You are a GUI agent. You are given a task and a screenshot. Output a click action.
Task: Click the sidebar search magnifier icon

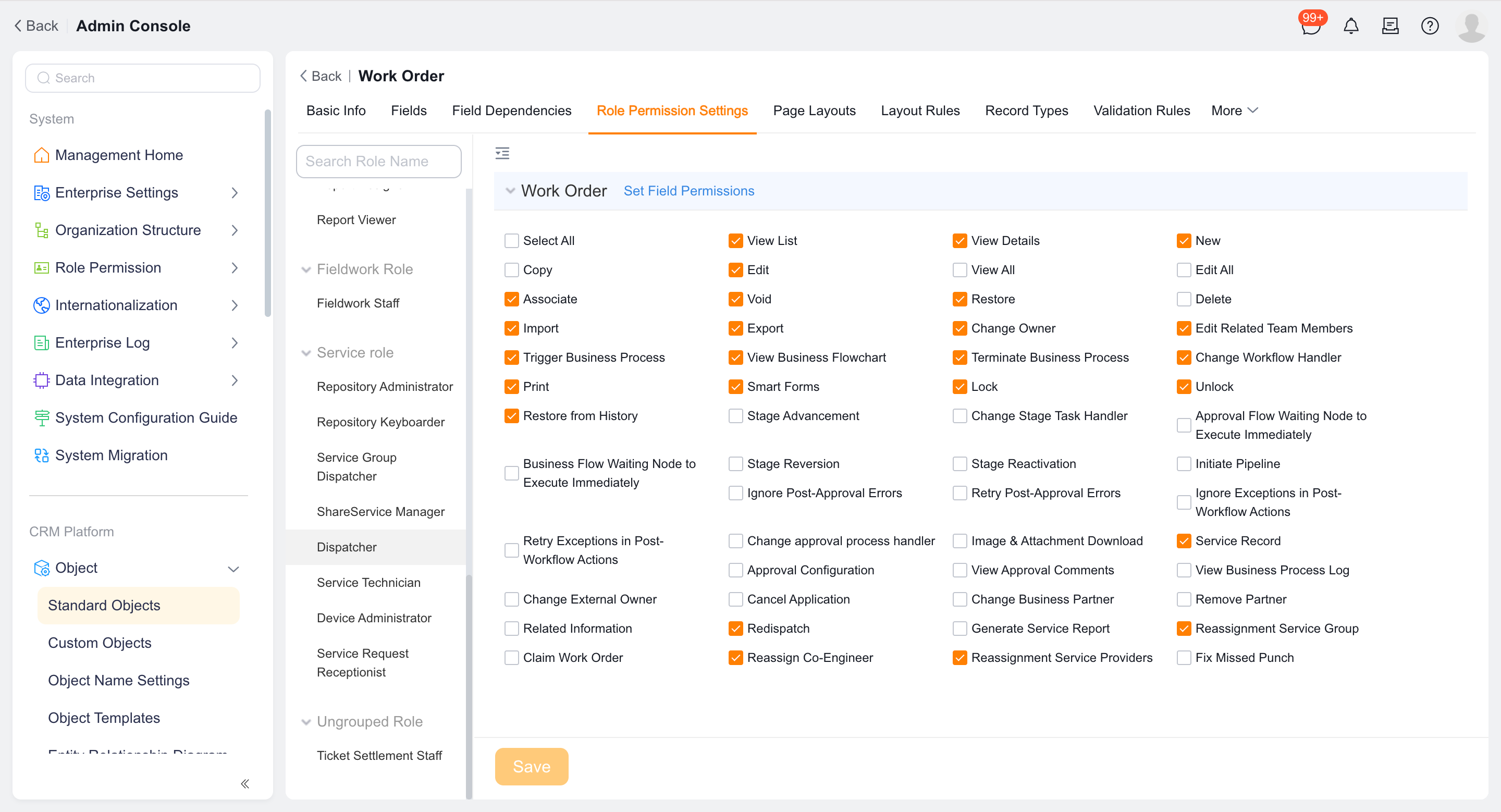click(43, 78)
